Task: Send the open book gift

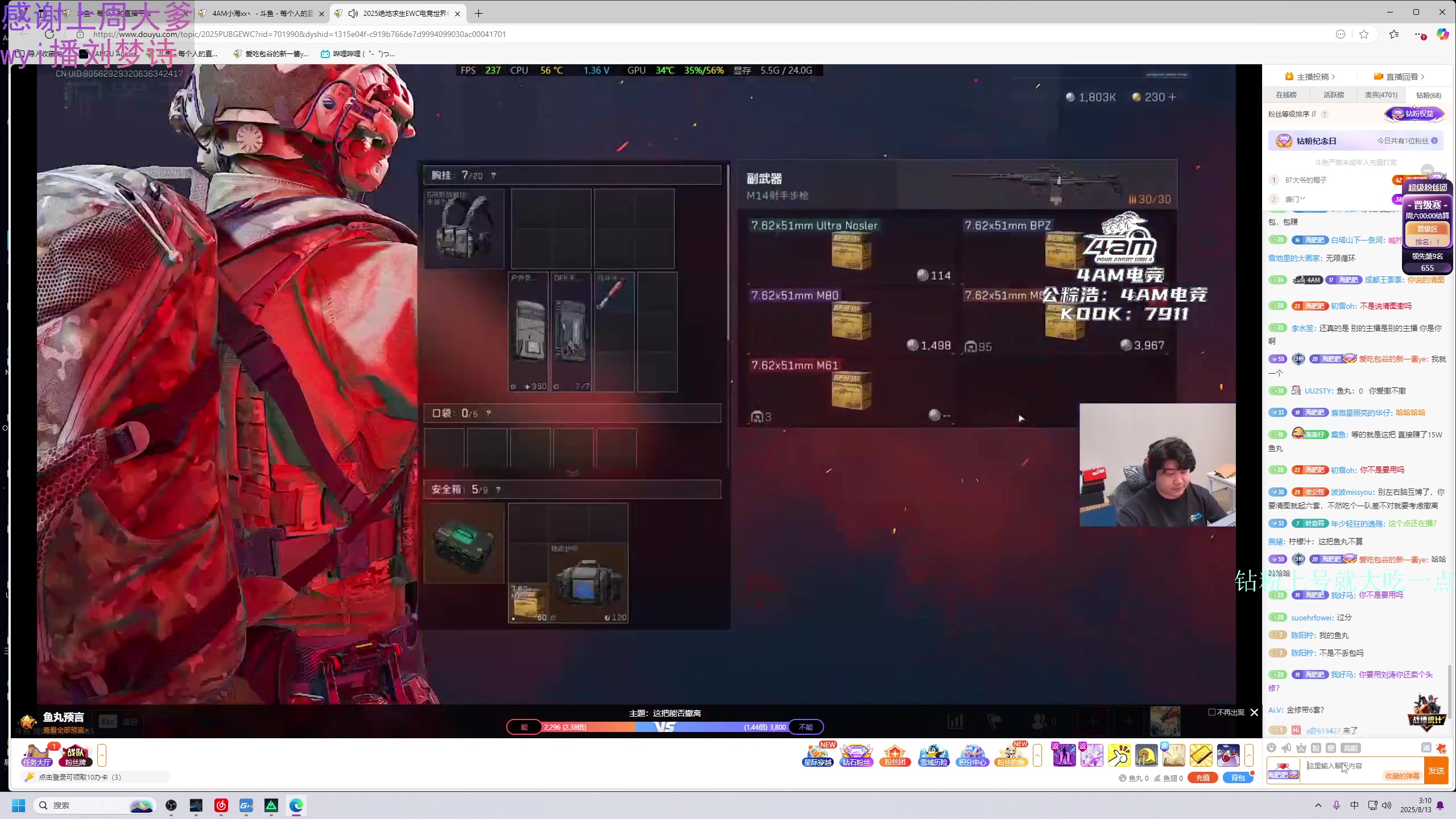Action: point(1173,755)
